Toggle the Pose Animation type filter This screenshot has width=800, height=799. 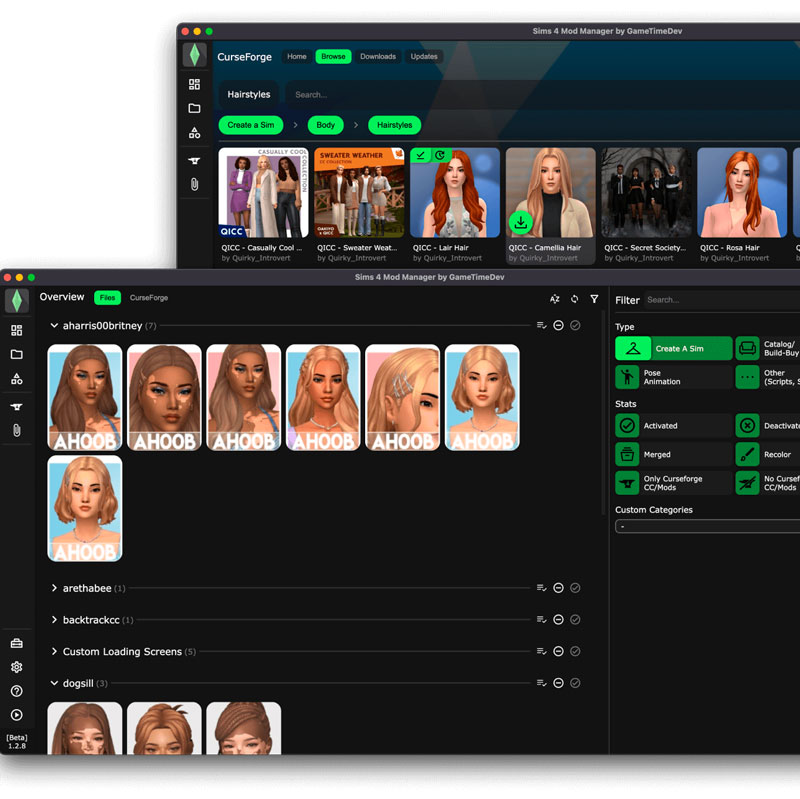[x=673, y=377]
